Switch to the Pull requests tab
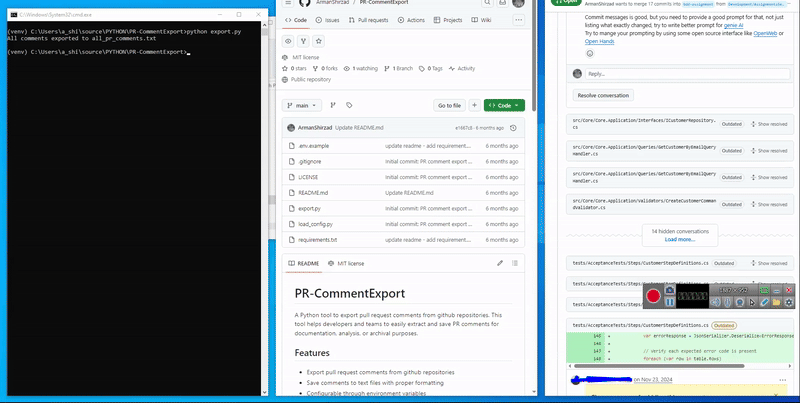Viewport: 800px width, 403px height. [368, 20]
